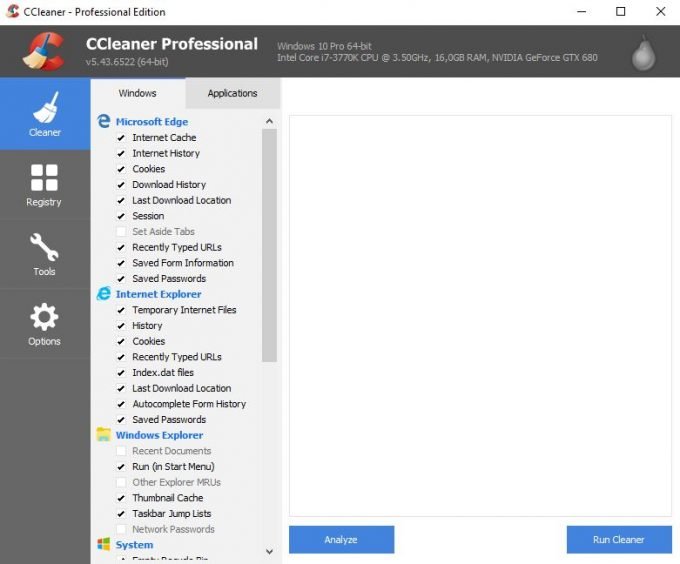This screenshot has height=564, width=680.
Task: Maximize the CCleaner window
Action: click(621, 12)
